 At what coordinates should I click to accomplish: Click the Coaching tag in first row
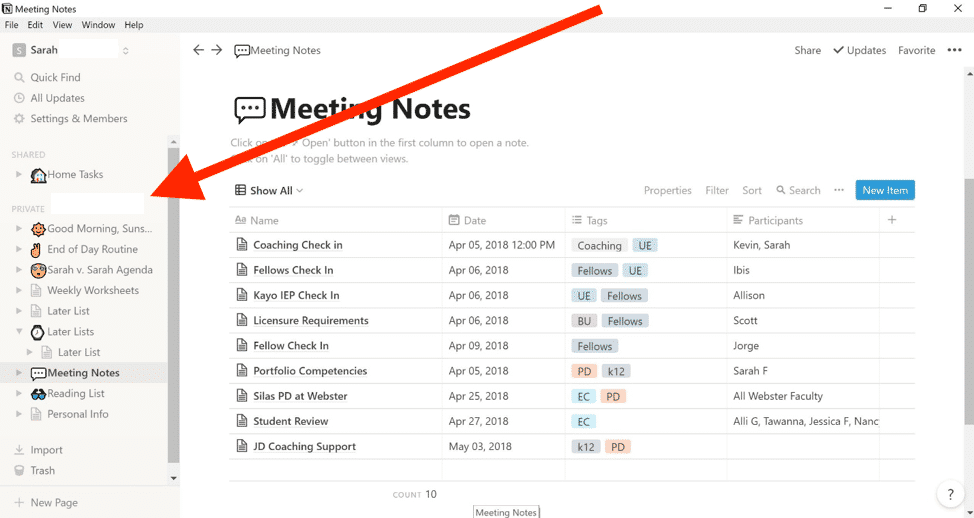click(x=599, y=245)
